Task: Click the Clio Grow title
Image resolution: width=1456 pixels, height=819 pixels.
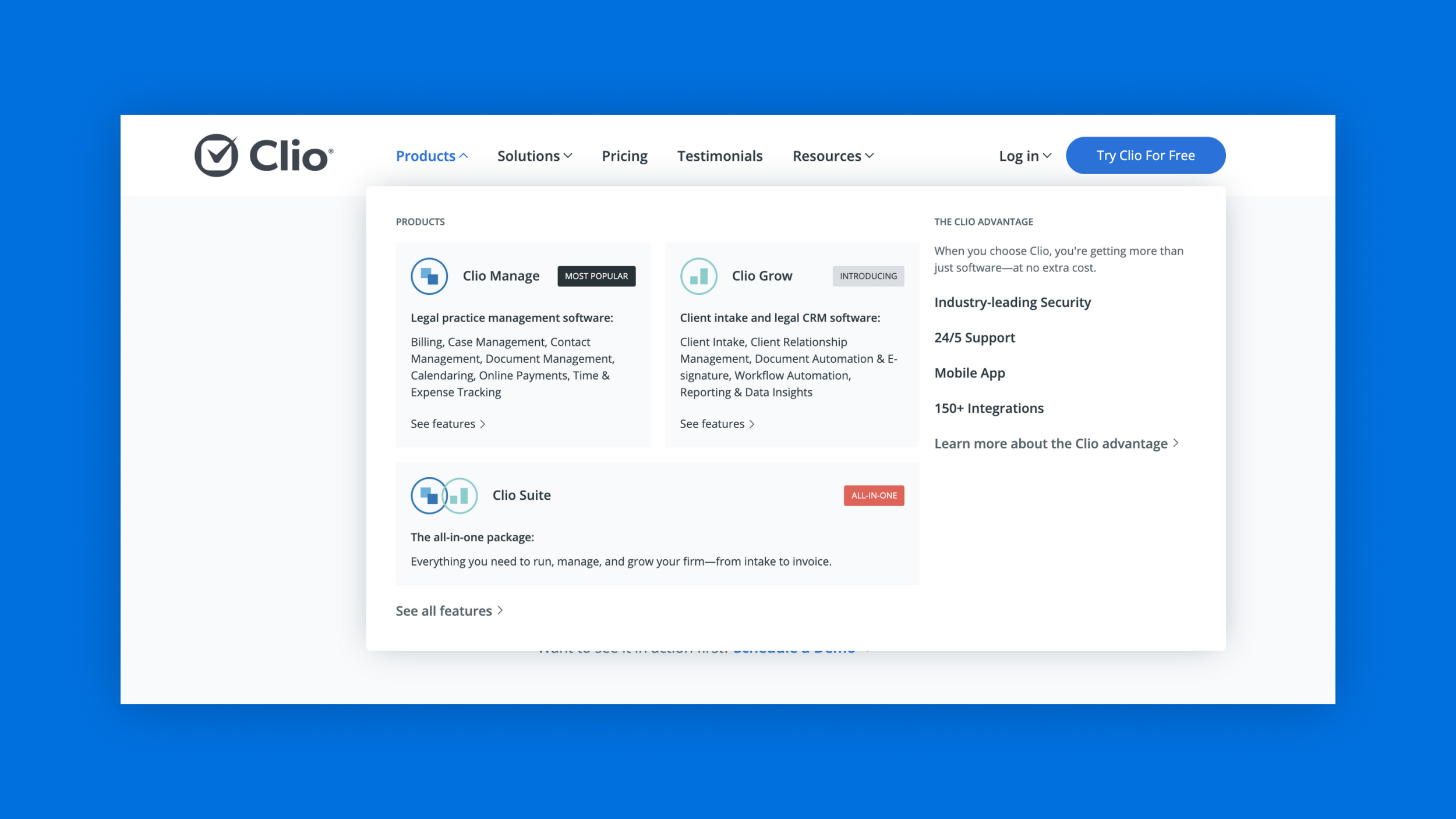Action: coord(762,276)
